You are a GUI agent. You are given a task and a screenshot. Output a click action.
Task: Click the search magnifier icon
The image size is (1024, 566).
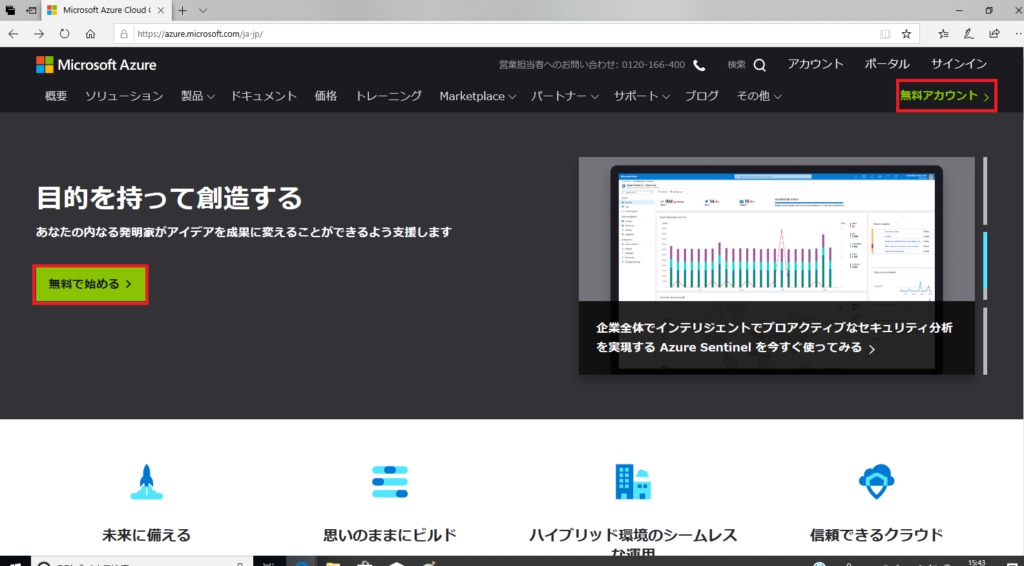(x=760, y=65)
